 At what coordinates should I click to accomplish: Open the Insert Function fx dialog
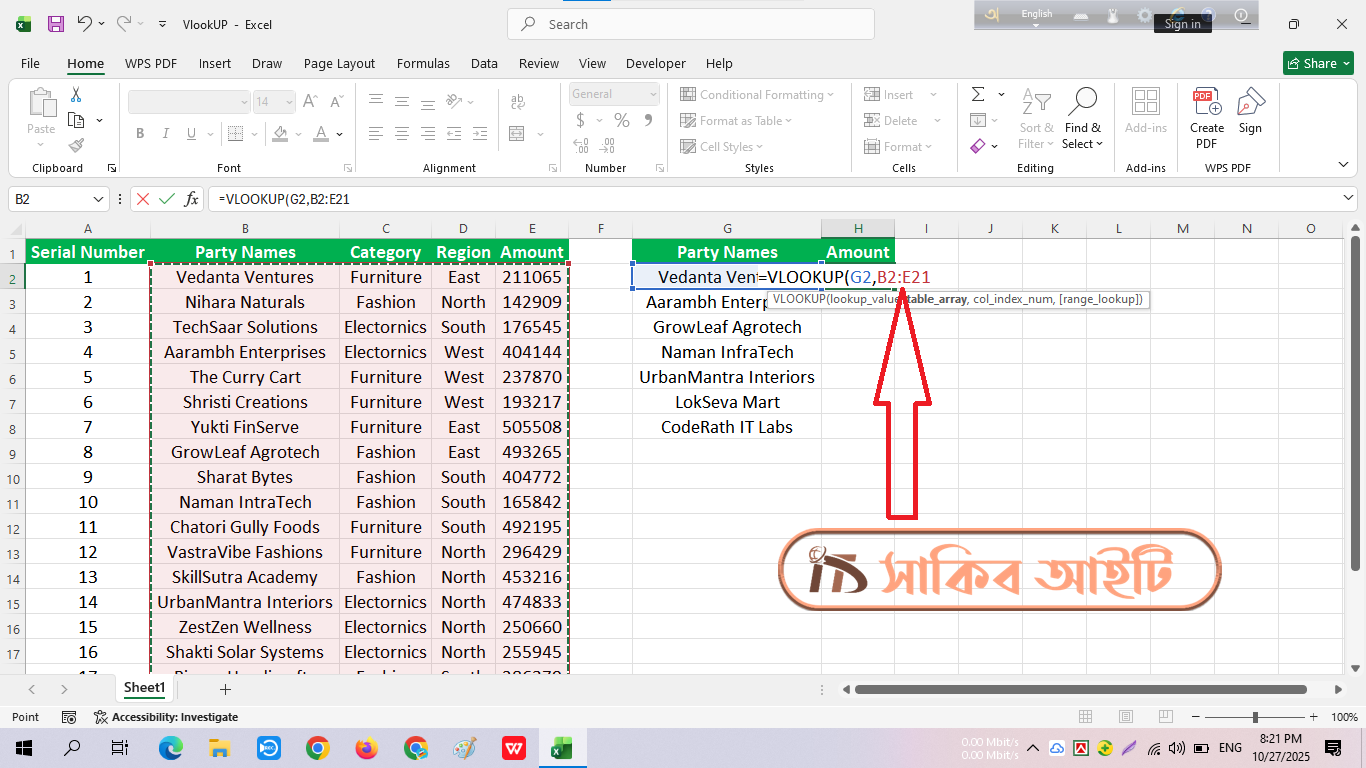[191, 199]
